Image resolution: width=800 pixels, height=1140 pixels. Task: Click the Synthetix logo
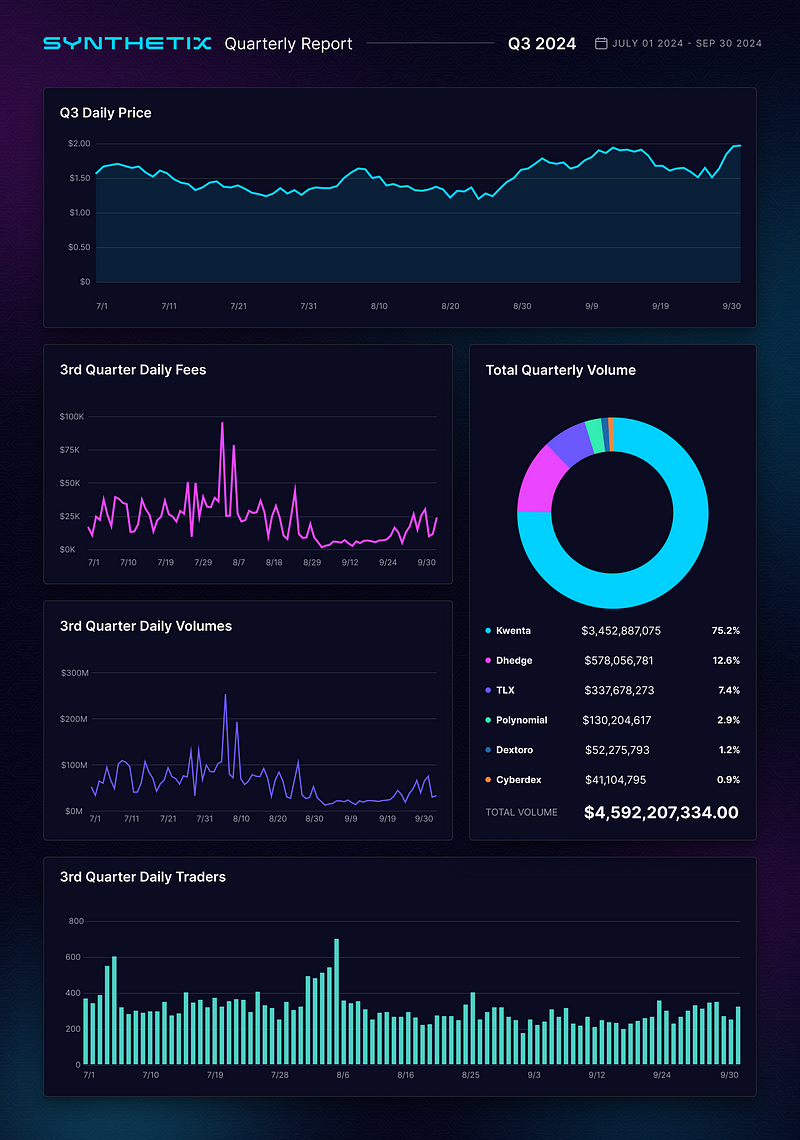tap(127, 44)
